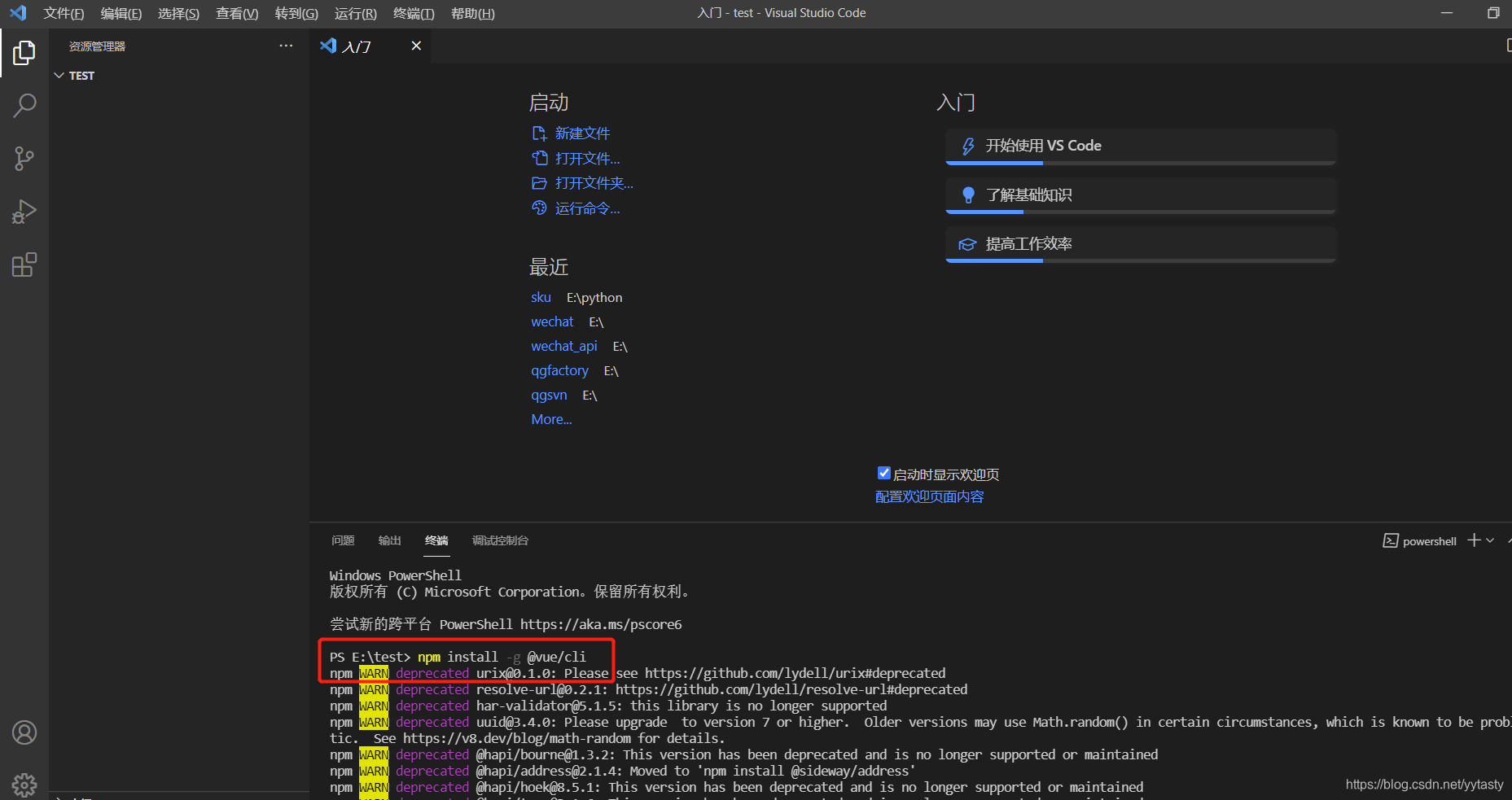
Task: Click the lightbulb icon on 了解基础知识
Action: (x=968, y=195)
